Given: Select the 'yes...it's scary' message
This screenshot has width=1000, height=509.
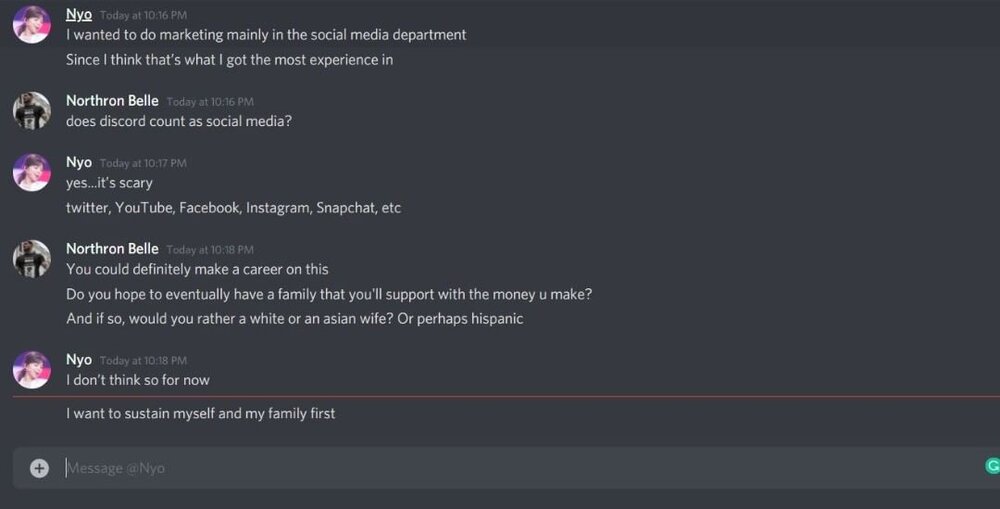Looking at the screenshot, I should [109, 183].
